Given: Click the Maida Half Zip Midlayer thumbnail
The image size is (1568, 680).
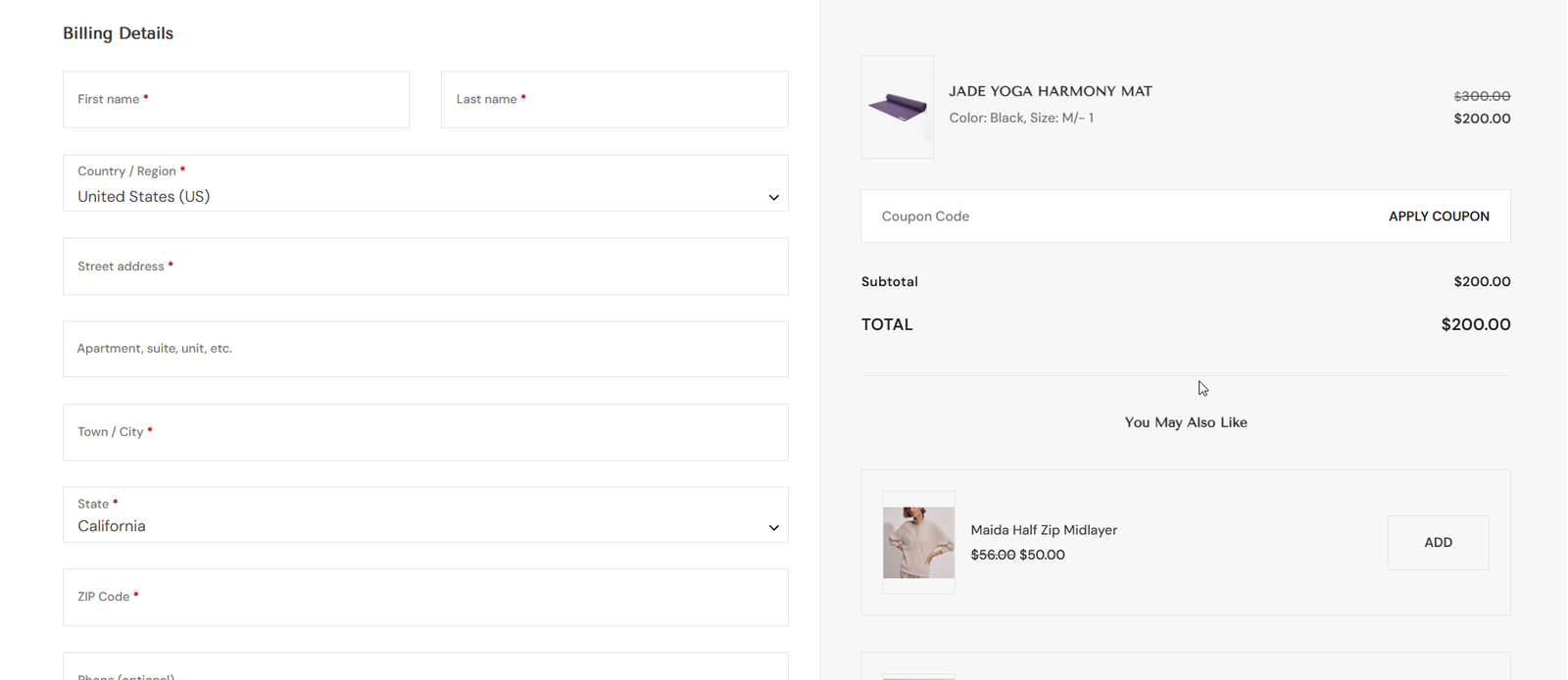Looking at the screenshot, I should pyautogui.click(x=918, y=542).
